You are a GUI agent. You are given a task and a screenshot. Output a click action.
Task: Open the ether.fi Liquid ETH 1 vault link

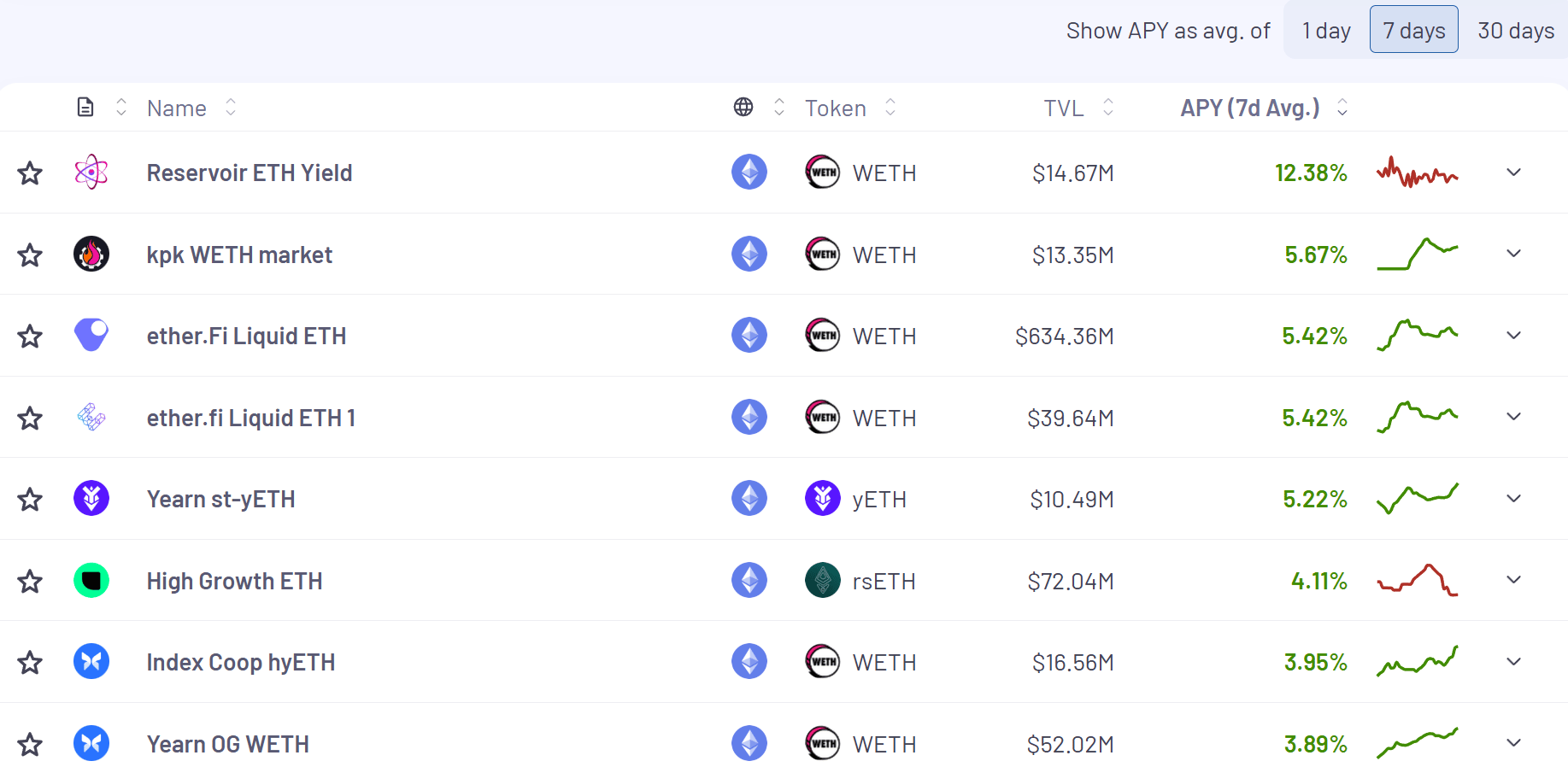point(250,419)
